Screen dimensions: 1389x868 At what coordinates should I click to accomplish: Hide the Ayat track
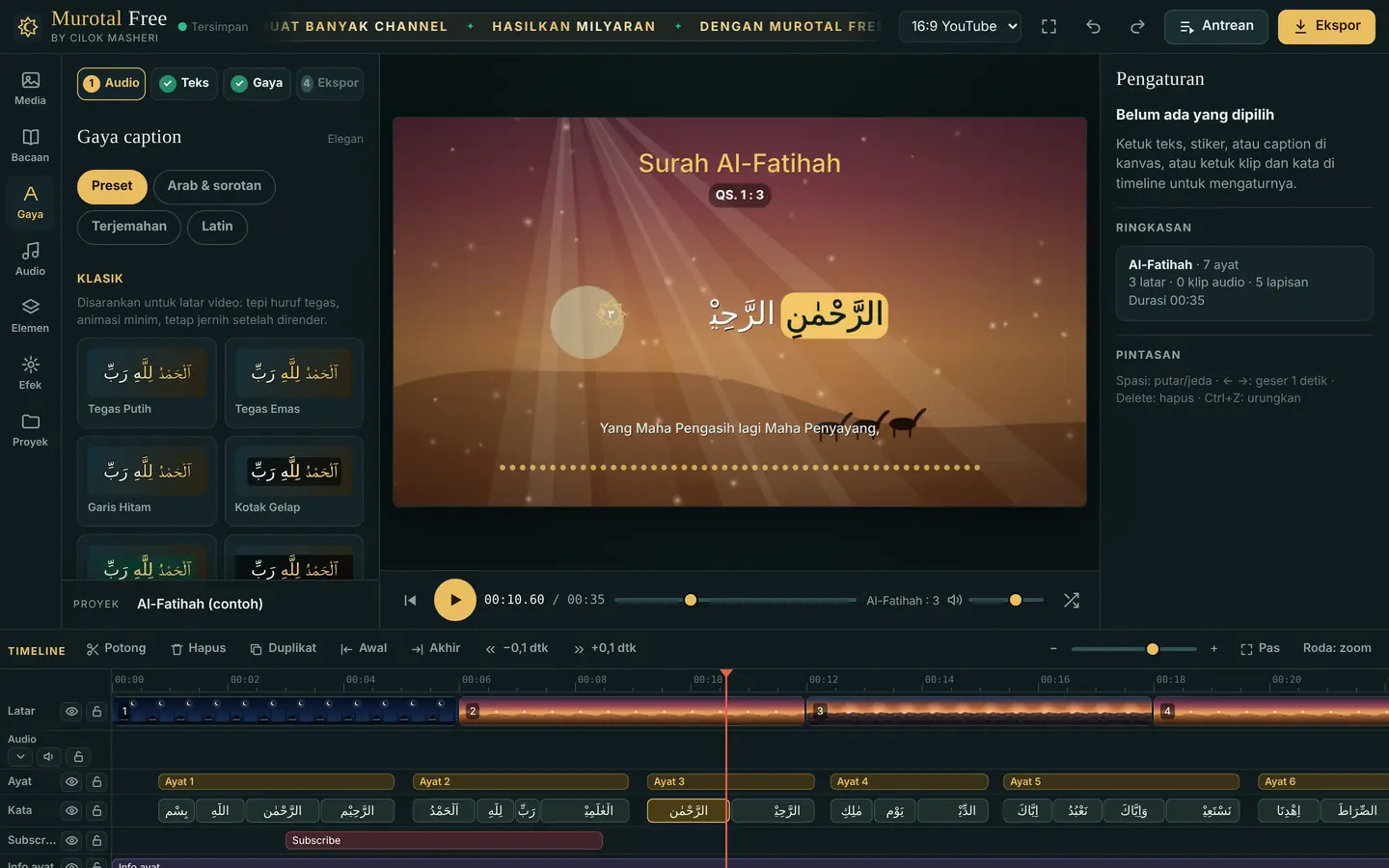[x=71, y=782]
